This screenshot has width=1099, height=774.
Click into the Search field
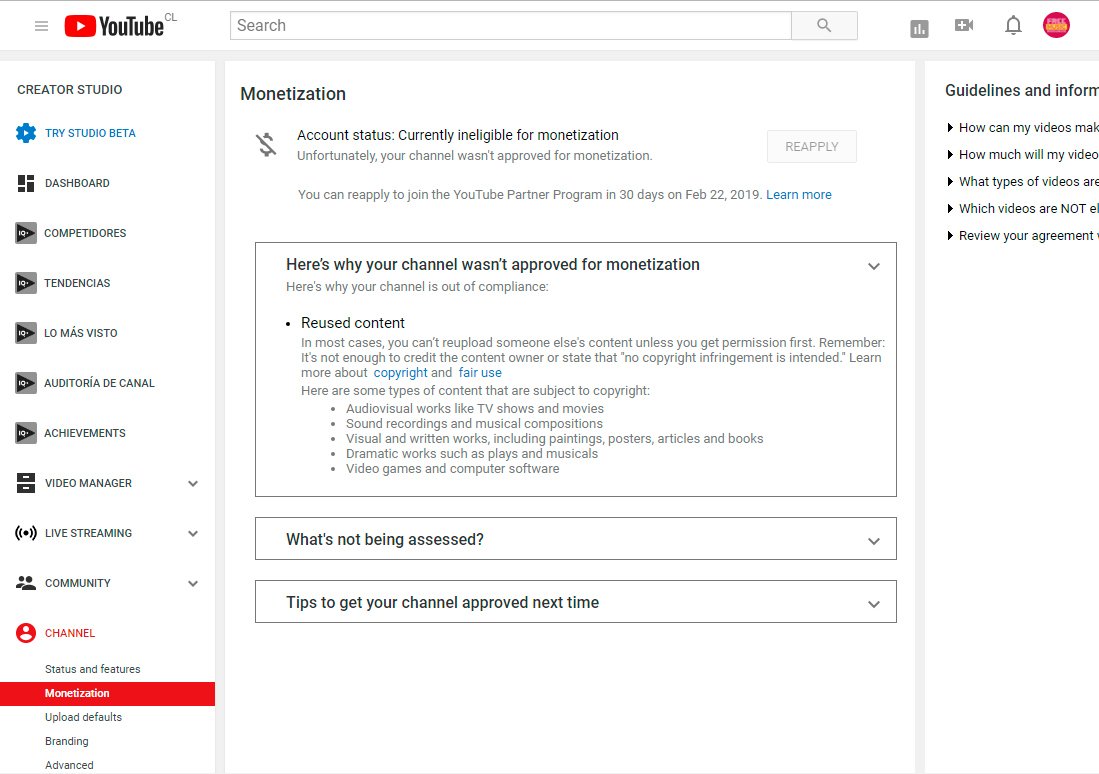pyautogui.click(x=511, y=26)
